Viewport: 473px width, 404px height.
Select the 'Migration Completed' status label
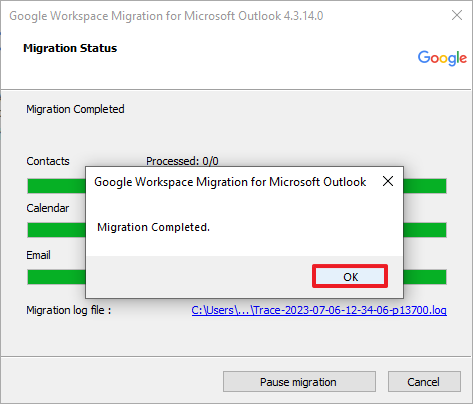75,109
